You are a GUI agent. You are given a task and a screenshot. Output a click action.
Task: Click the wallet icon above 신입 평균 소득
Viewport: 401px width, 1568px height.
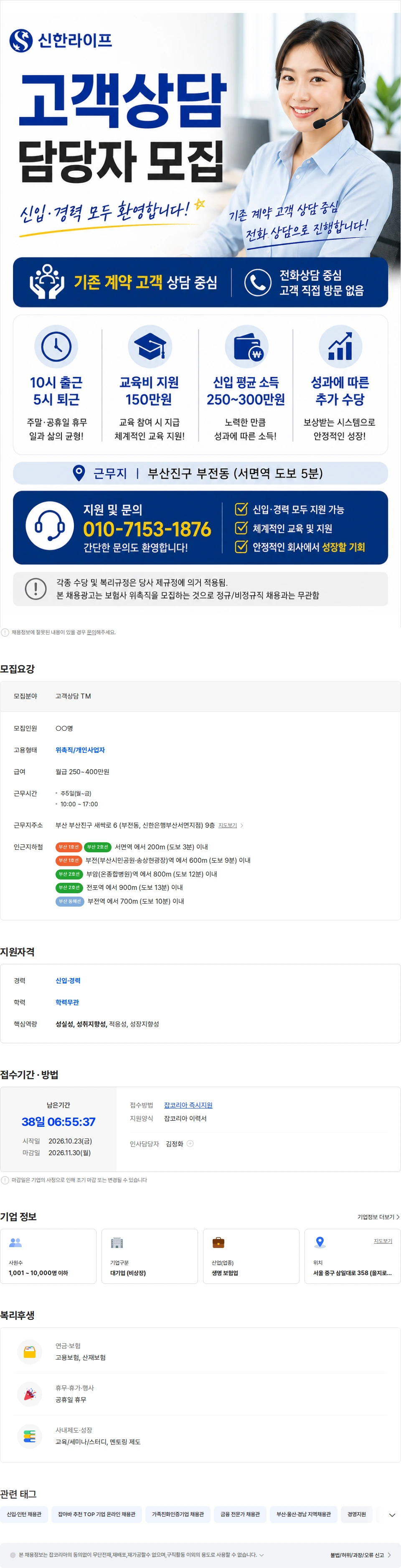(246, 346)
